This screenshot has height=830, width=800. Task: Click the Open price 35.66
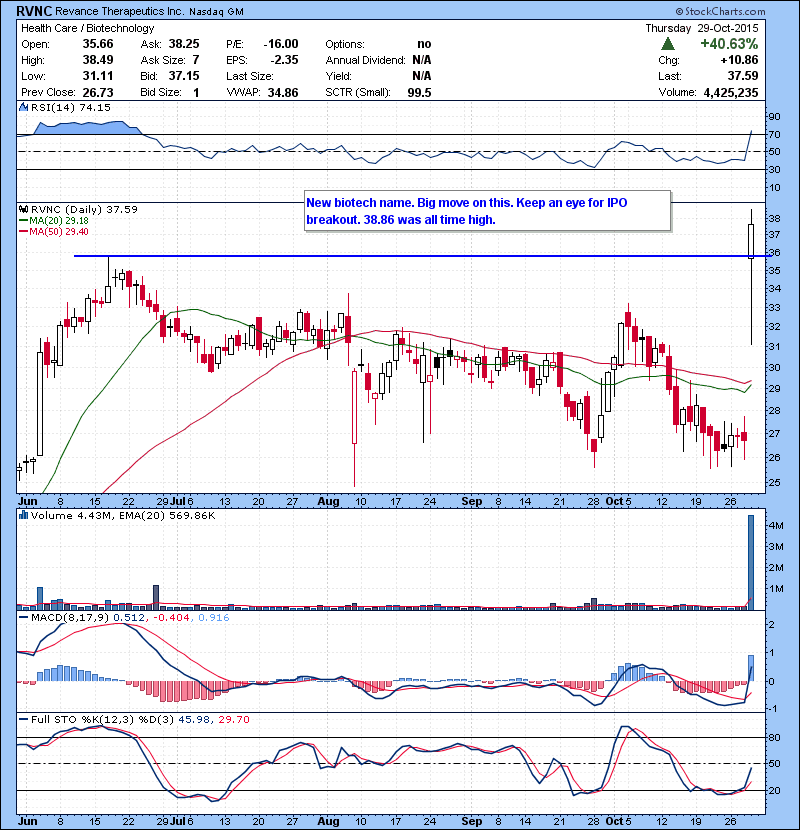tap(98, 44)
